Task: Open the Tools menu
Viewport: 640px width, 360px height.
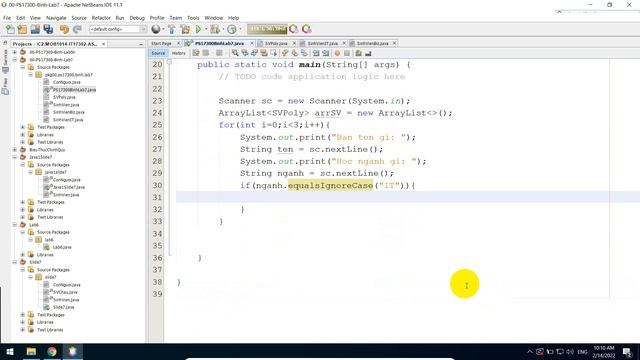Action: point(193,18)
